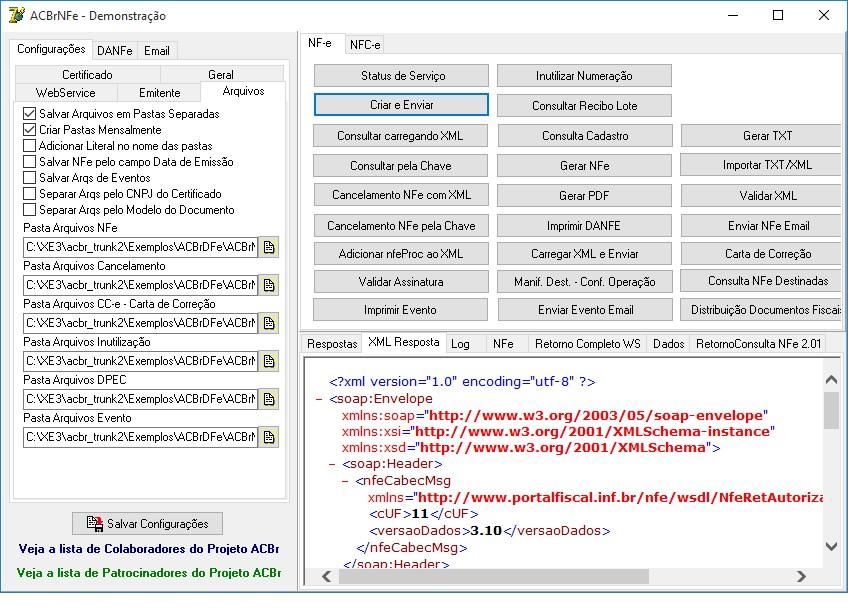Viewport: 848px width, 616px height.
Task: Uncheck Criar Pastas Mensalmente
Action: tap(30, 130)
